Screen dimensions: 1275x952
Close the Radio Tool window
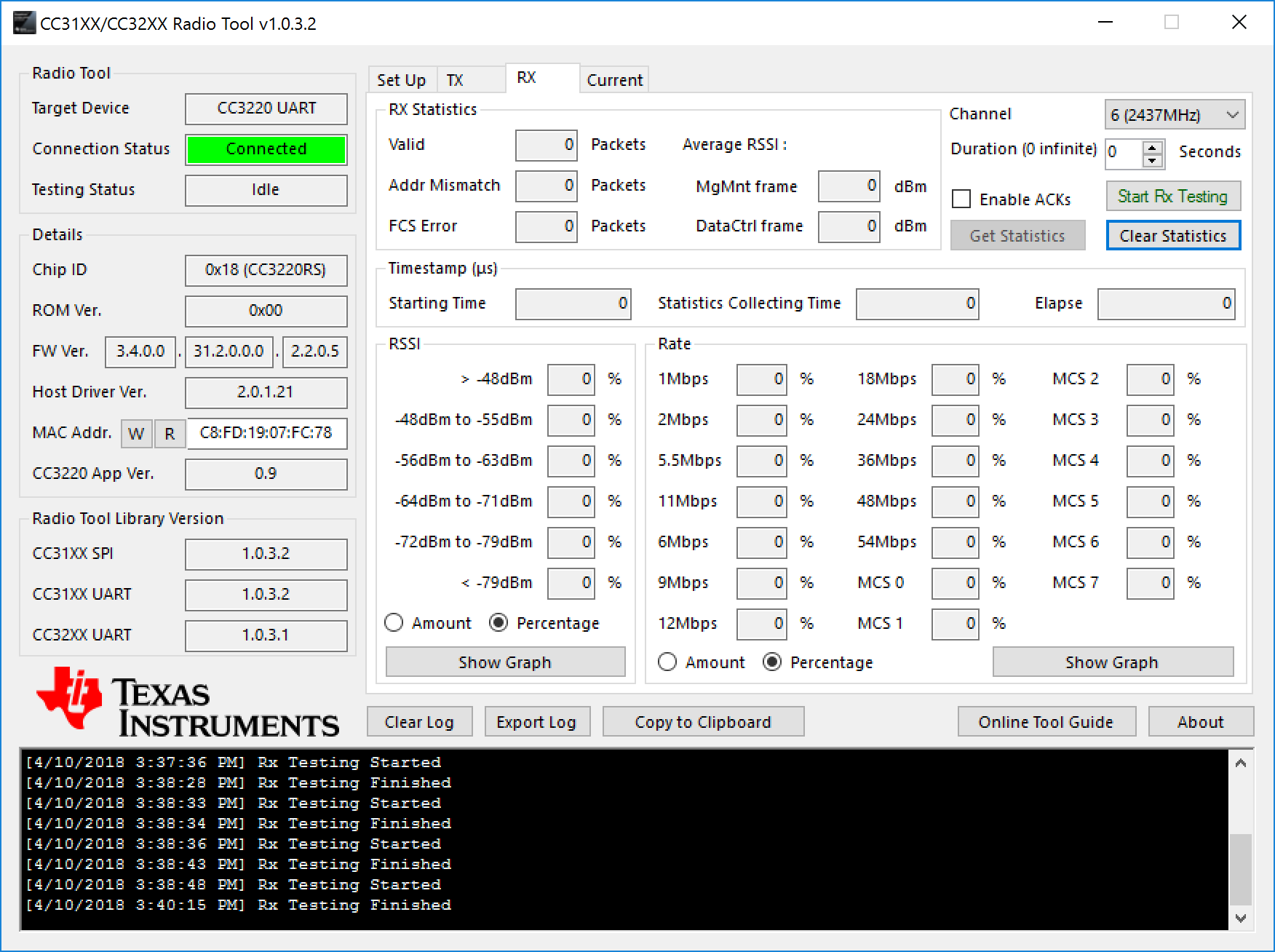coord(1239,23)
